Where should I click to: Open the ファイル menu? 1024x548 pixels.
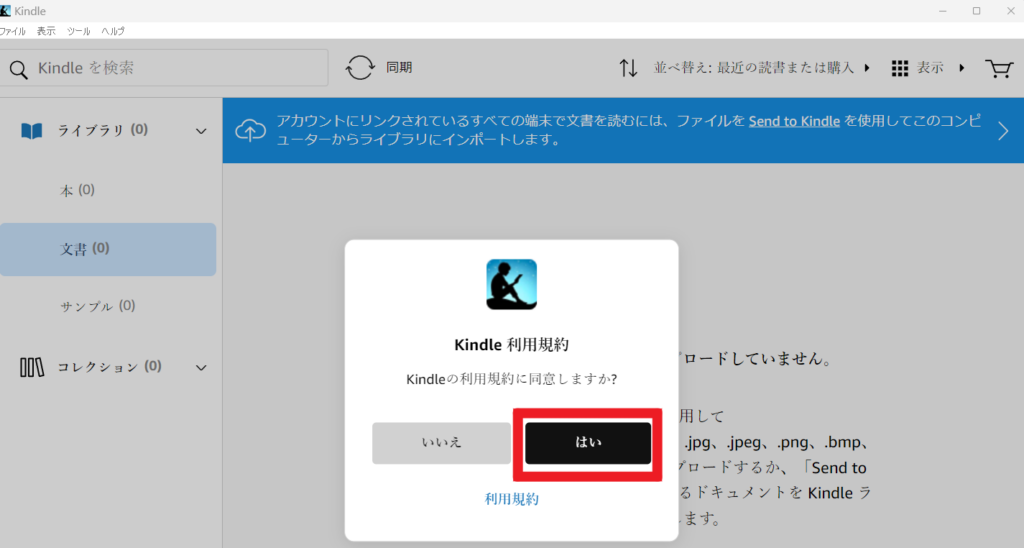[x=12, y=31]
